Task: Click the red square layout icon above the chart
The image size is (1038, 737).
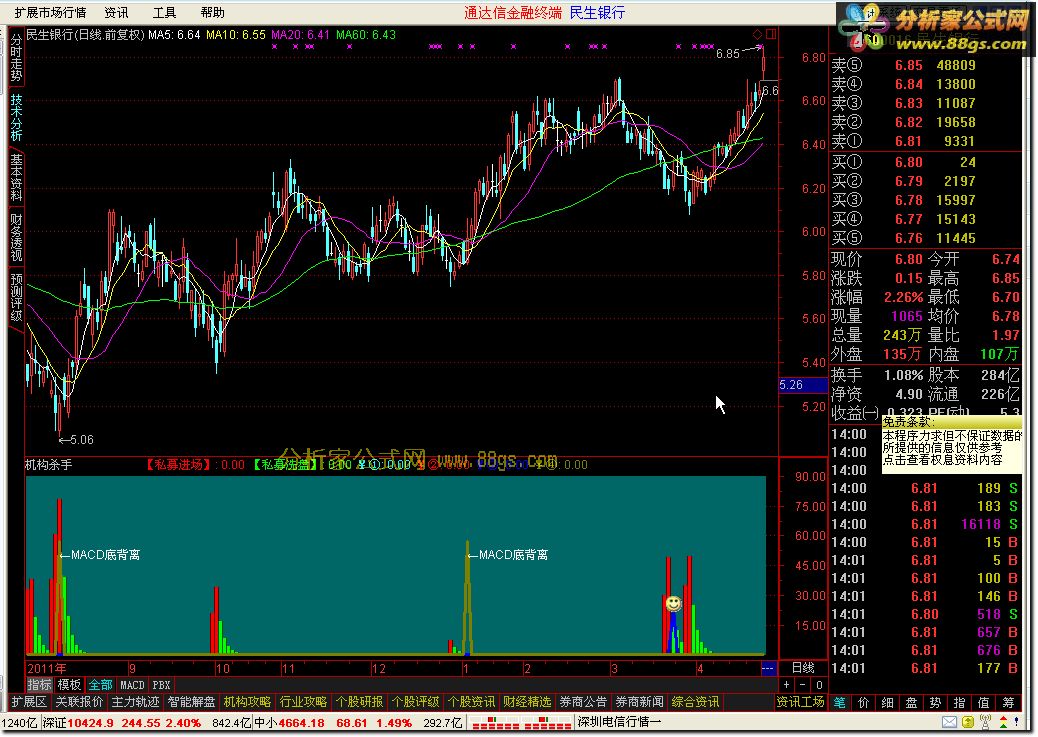Action: [771, 34]
